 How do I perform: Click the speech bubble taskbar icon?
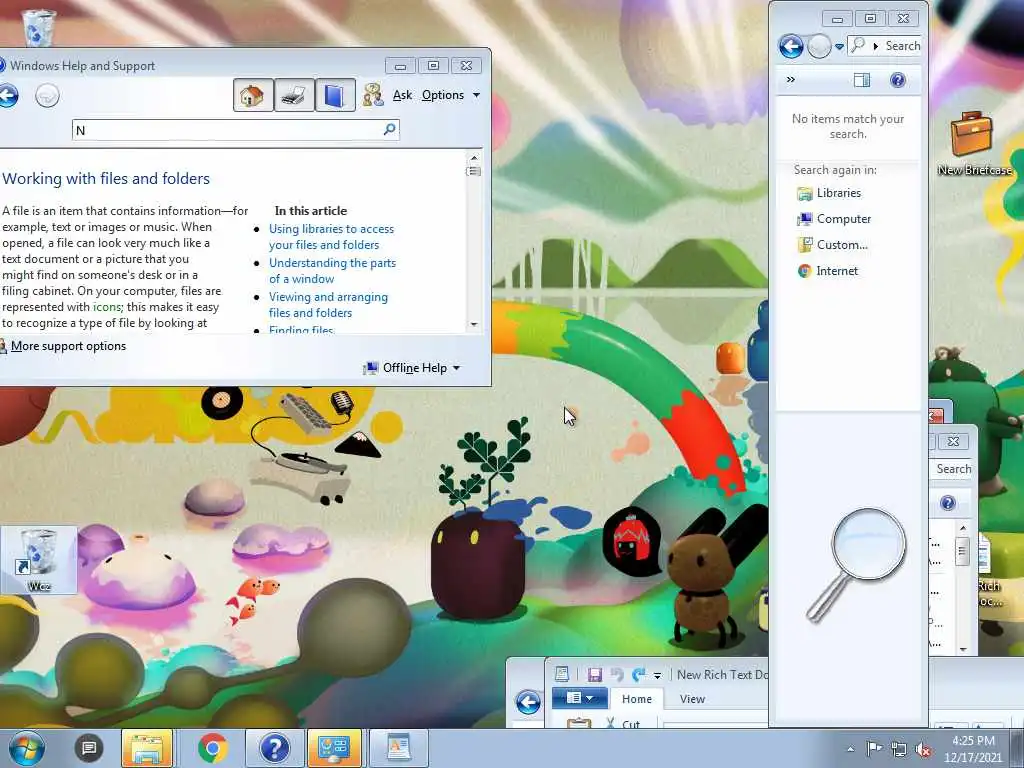click(x=89, y=748)
